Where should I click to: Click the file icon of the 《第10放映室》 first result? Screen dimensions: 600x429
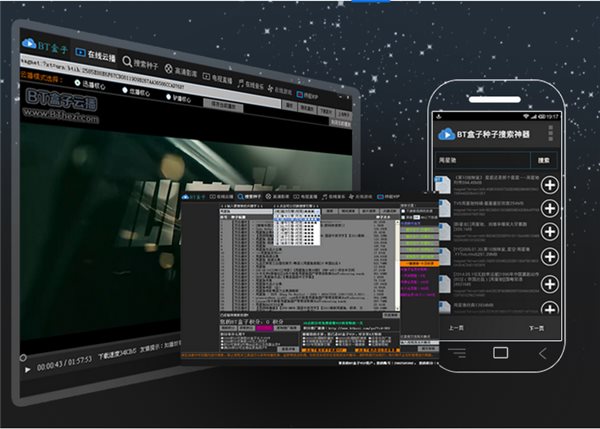click(x=443, y=184)
